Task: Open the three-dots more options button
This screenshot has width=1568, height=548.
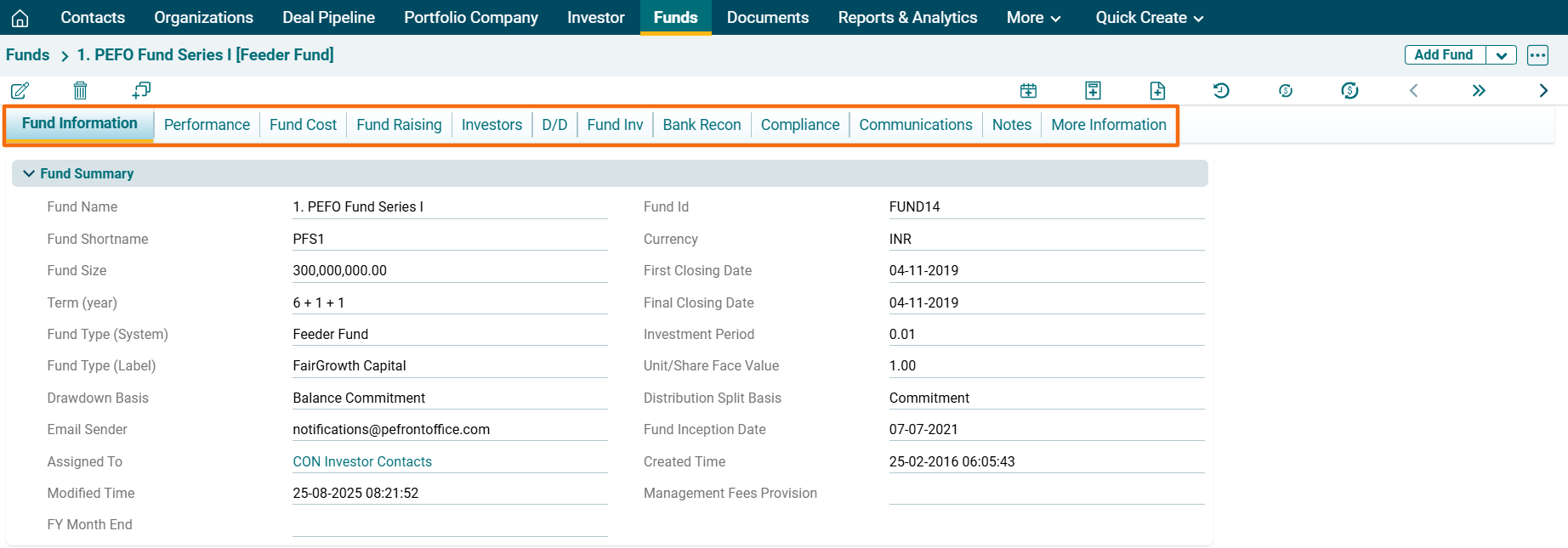Action: (1537, 55)
